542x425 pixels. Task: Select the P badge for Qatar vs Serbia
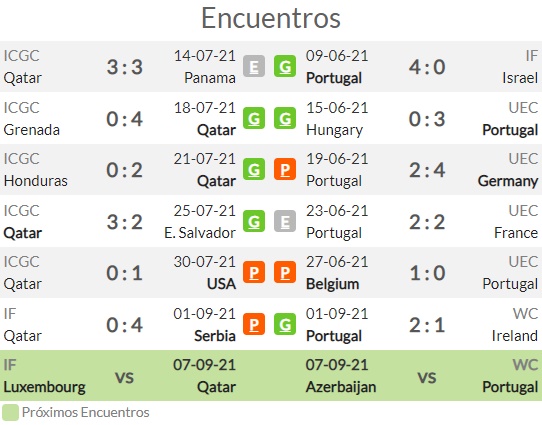[254, 324]
